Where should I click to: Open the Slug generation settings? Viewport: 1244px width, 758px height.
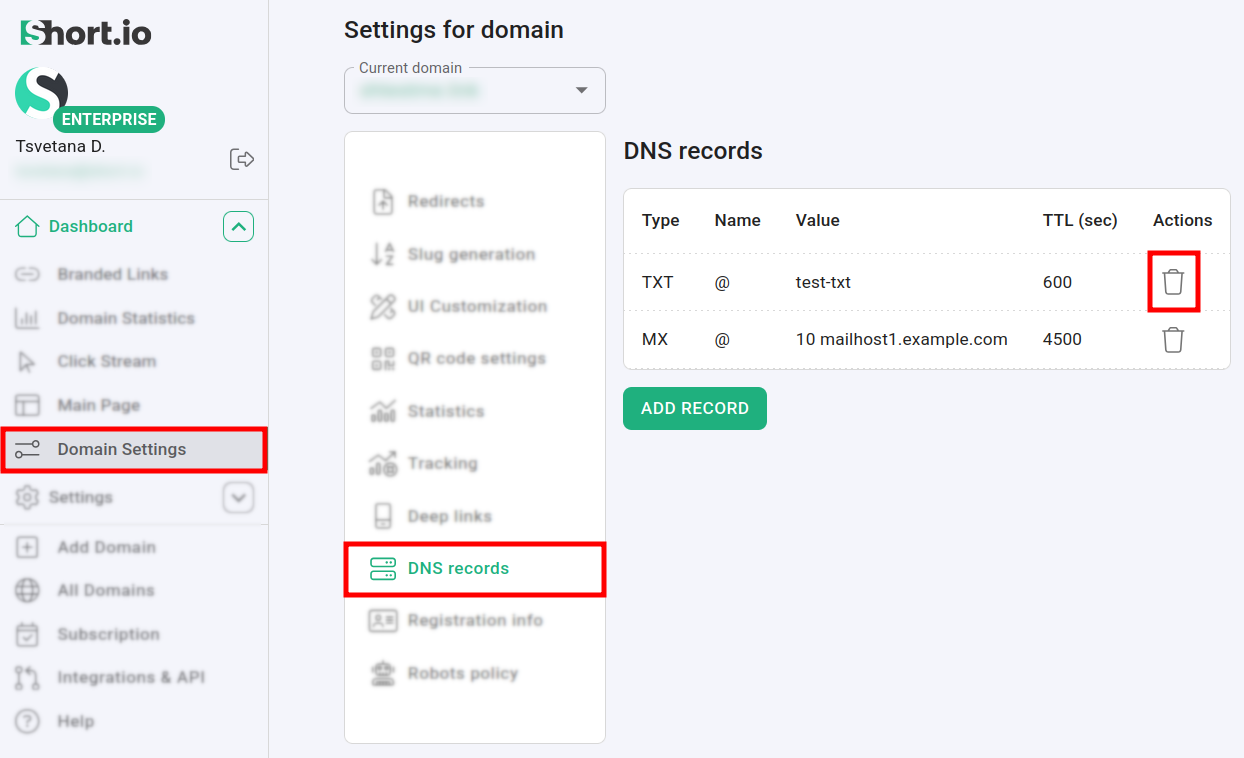point(471,254)
